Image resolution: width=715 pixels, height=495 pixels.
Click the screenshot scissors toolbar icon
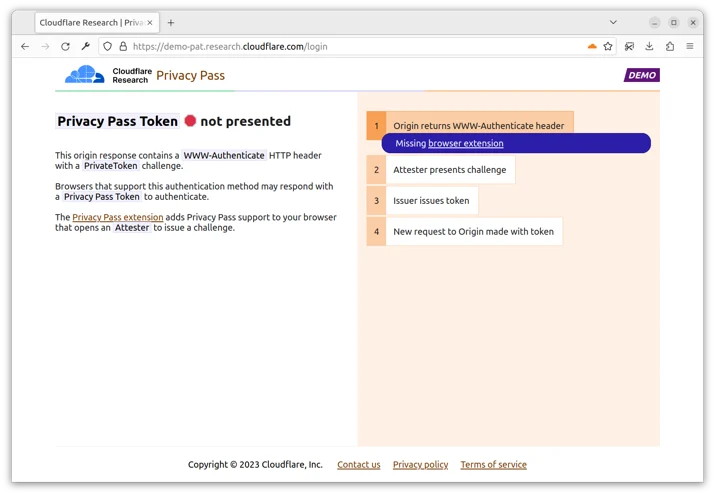click(x=629, y=46)
